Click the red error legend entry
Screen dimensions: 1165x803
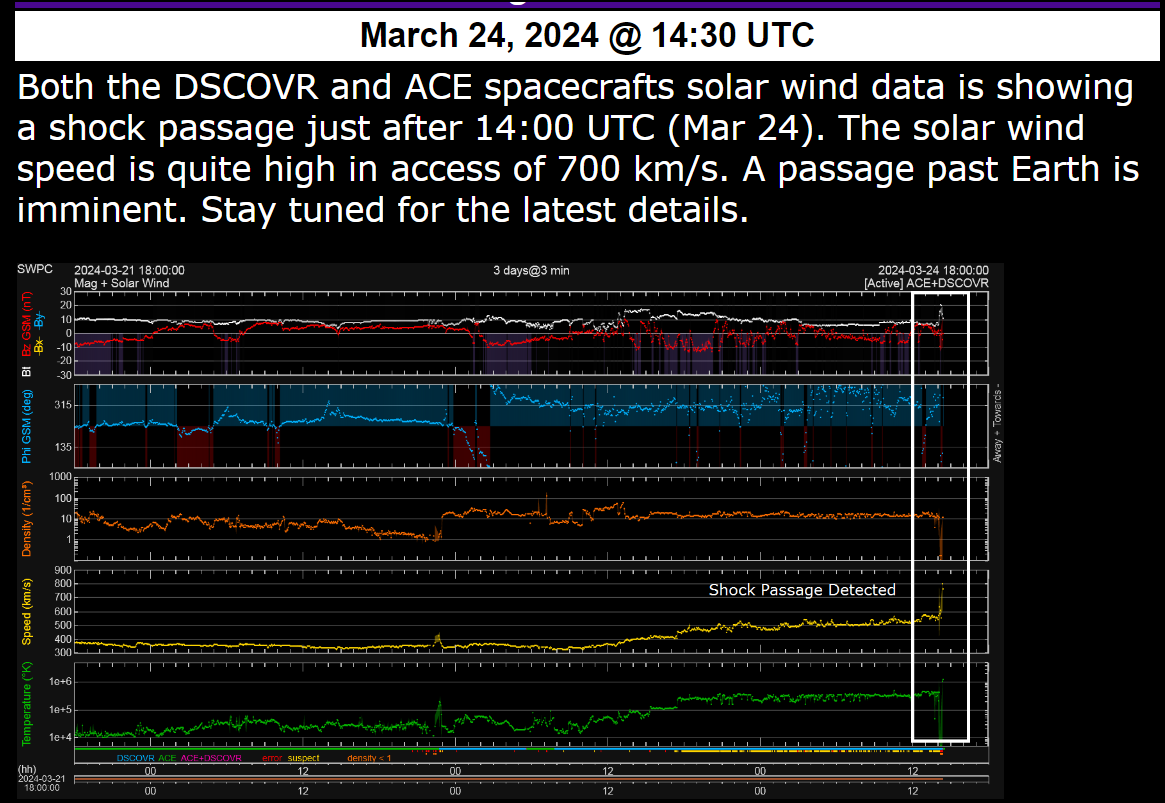(x=272, y=758)
